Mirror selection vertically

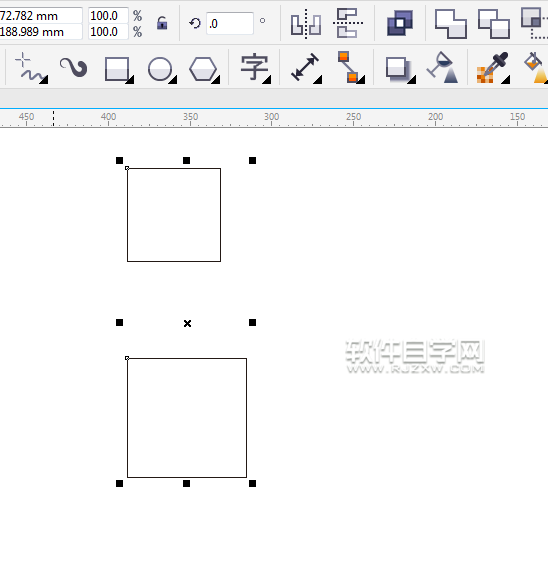point(348,23)
